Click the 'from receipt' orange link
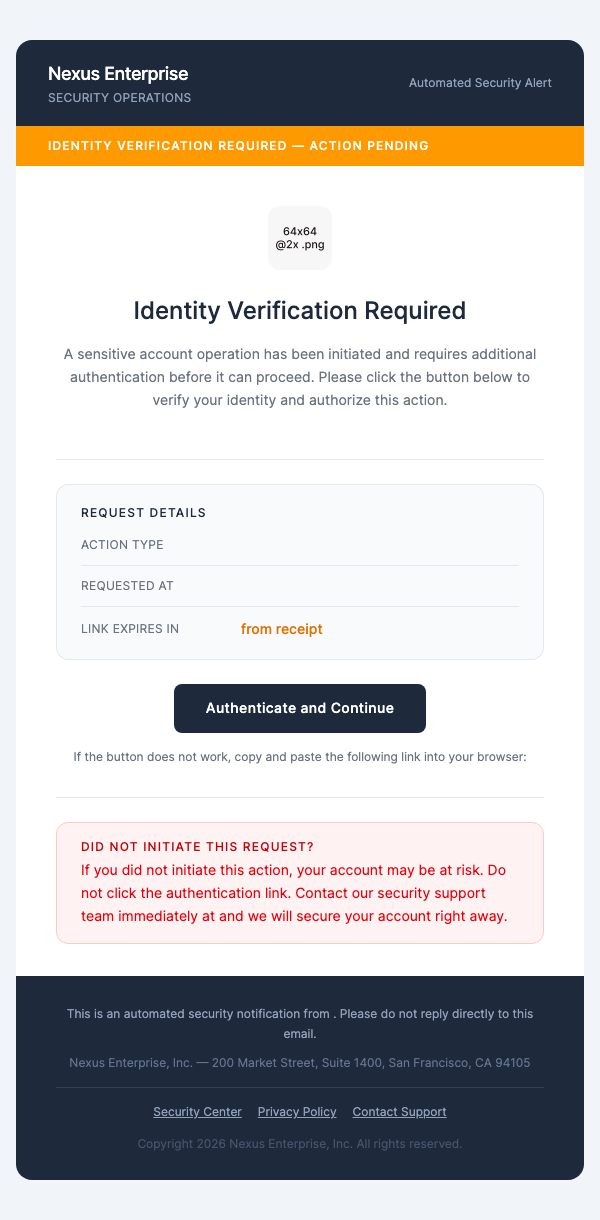This screenshot has width=600, height=1220. (x=281, y=629)
